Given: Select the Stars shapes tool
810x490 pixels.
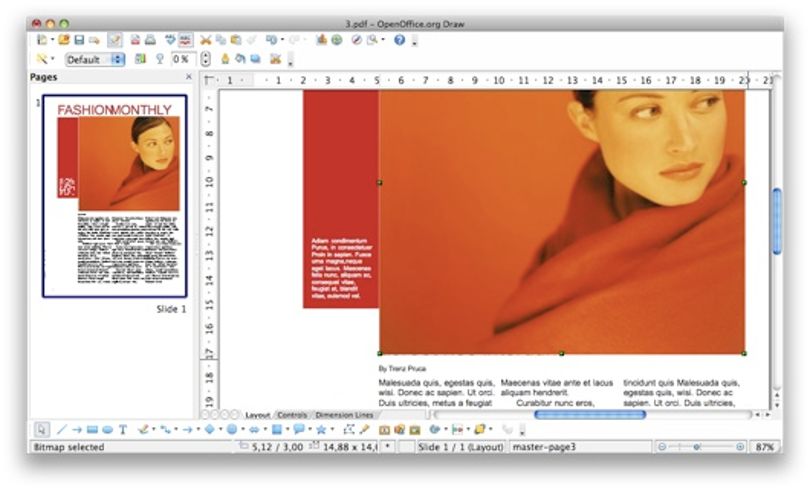Looking at the screenshot, I should click(x=321, y=429).
